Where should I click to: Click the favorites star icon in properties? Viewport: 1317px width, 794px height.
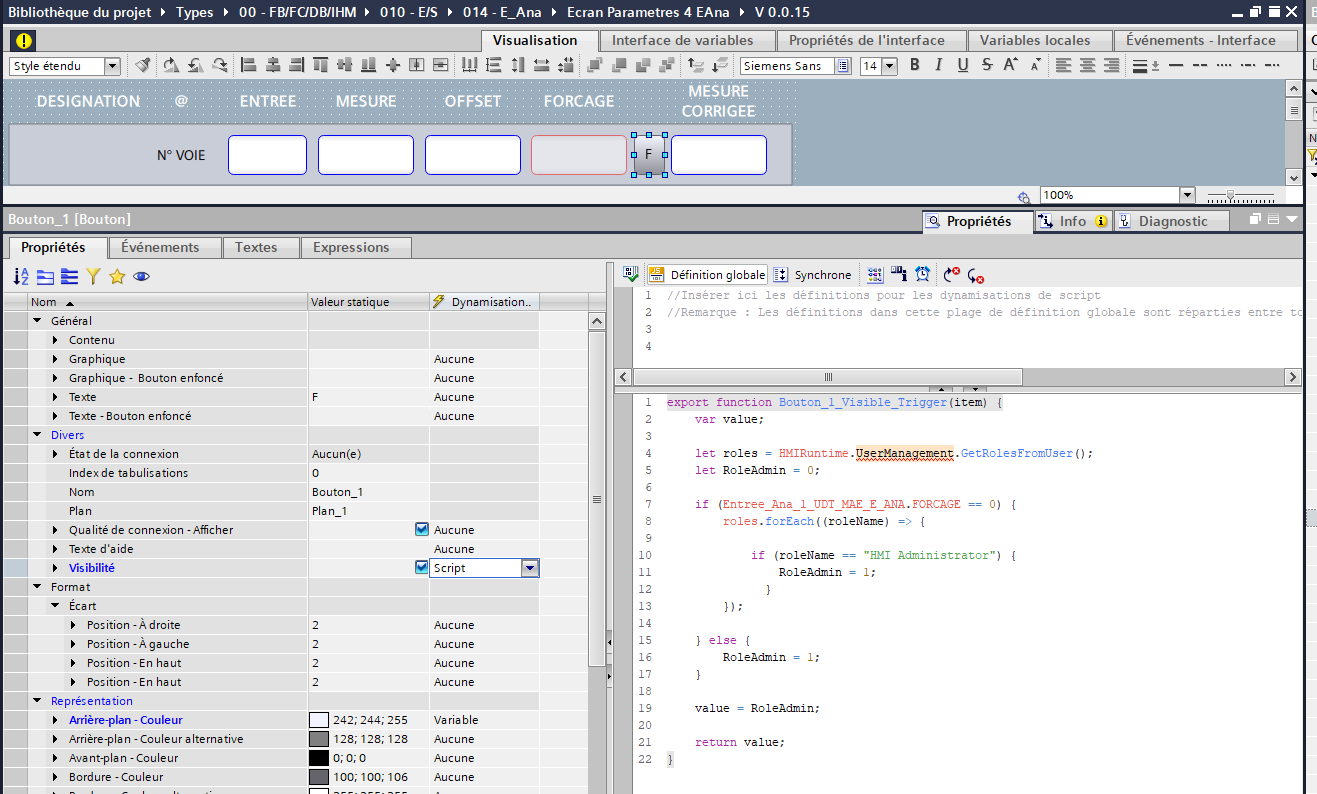tap(117, 277)
